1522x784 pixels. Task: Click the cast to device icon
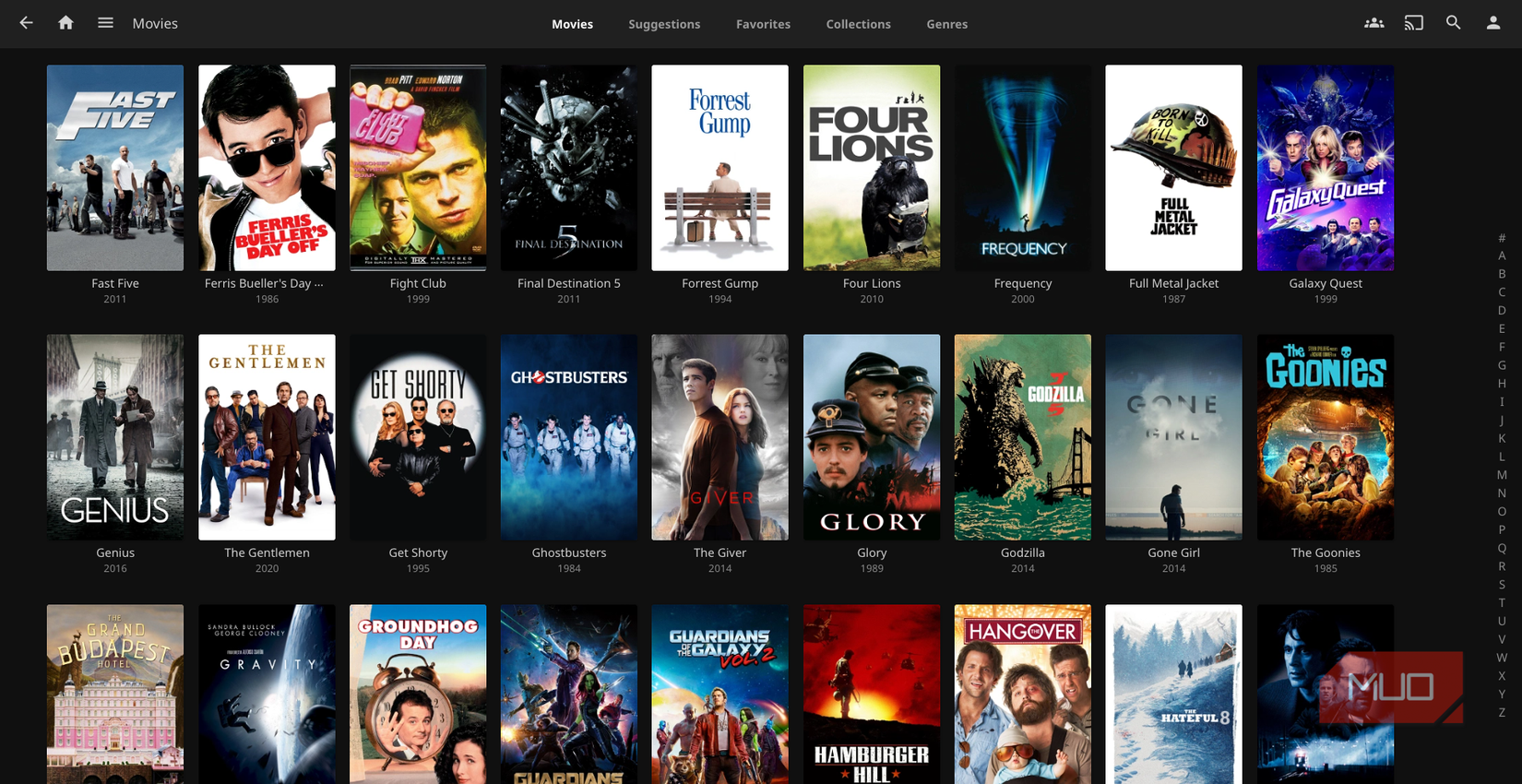pos(1413,23)
